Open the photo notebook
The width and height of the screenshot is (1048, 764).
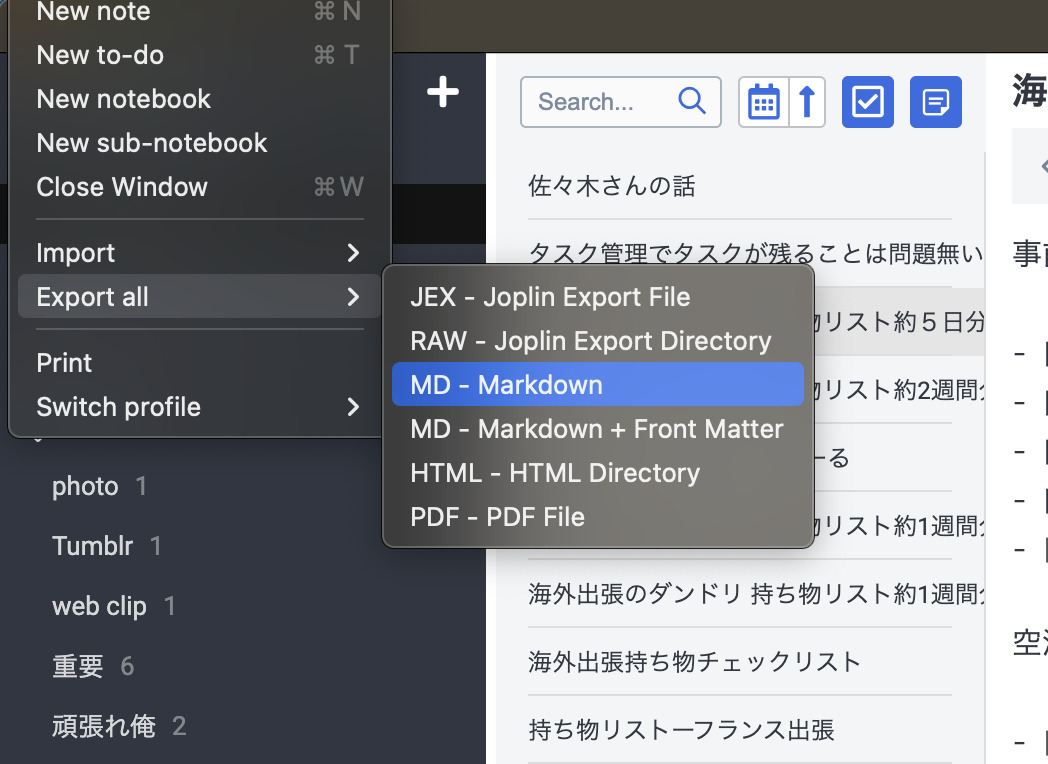pyautogui.click(x=85, y=487)
